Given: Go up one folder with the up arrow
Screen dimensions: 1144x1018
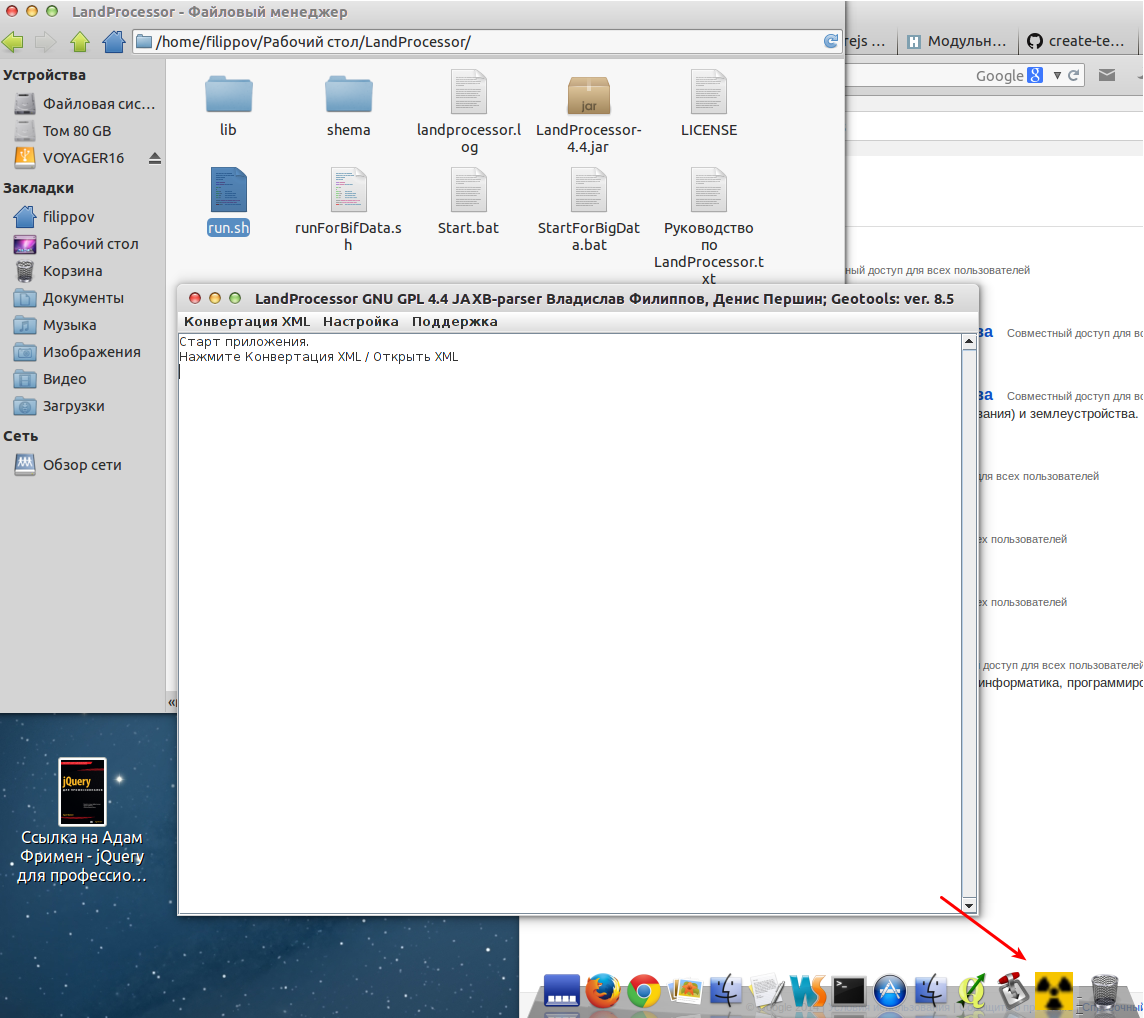Looking at the screenshot, I should click(80, 42).
